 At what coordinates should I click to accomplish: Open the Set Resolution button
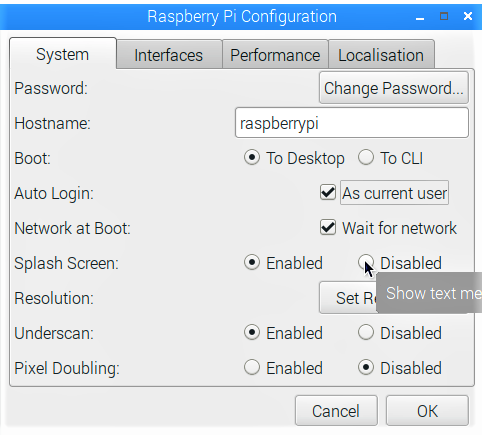pyautogui.click(x=348, y=298)
